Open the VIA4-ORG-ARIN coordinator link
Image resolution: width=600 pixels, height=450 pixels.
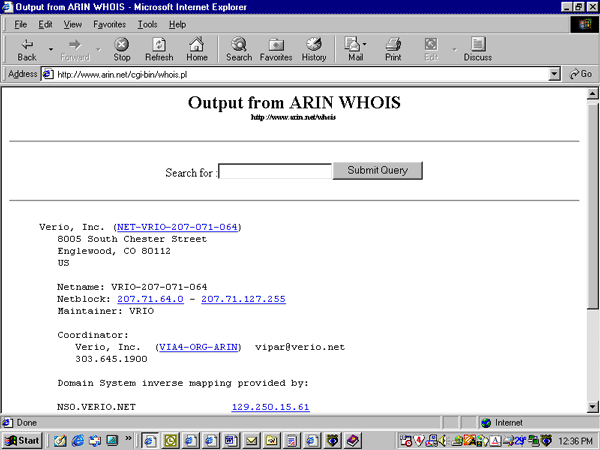pos(198,347)
